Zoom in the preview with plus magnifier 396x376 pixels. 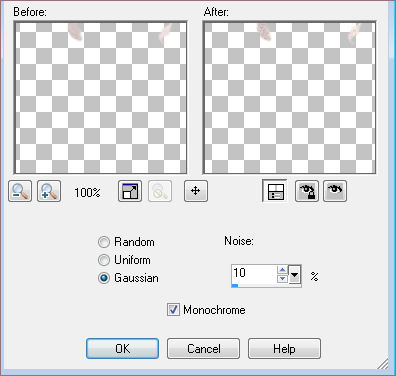49,191
